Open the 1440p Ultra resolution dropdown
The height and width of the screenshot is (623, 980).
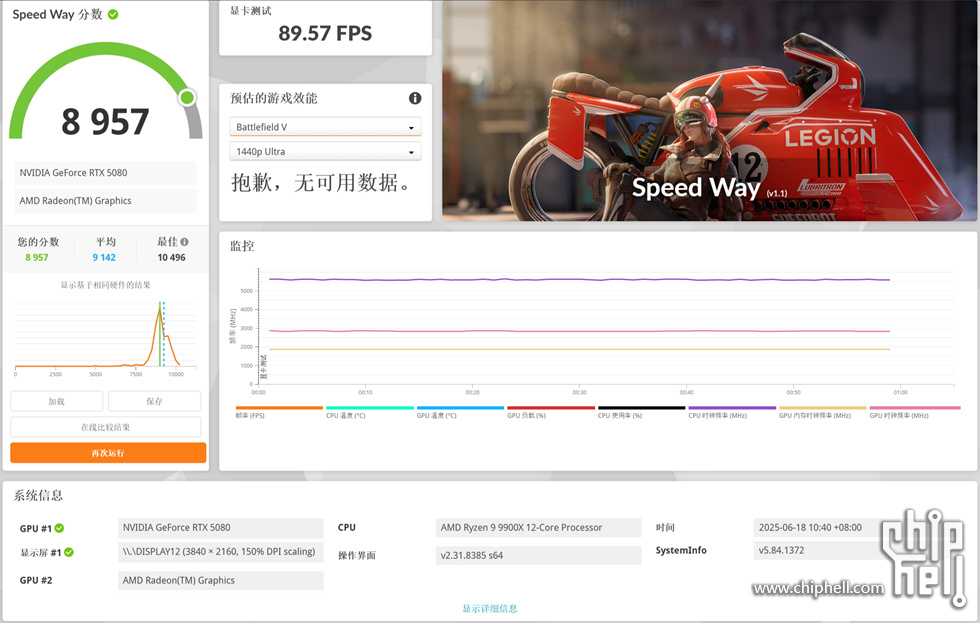pyautogui.click(x=326, y=152)
